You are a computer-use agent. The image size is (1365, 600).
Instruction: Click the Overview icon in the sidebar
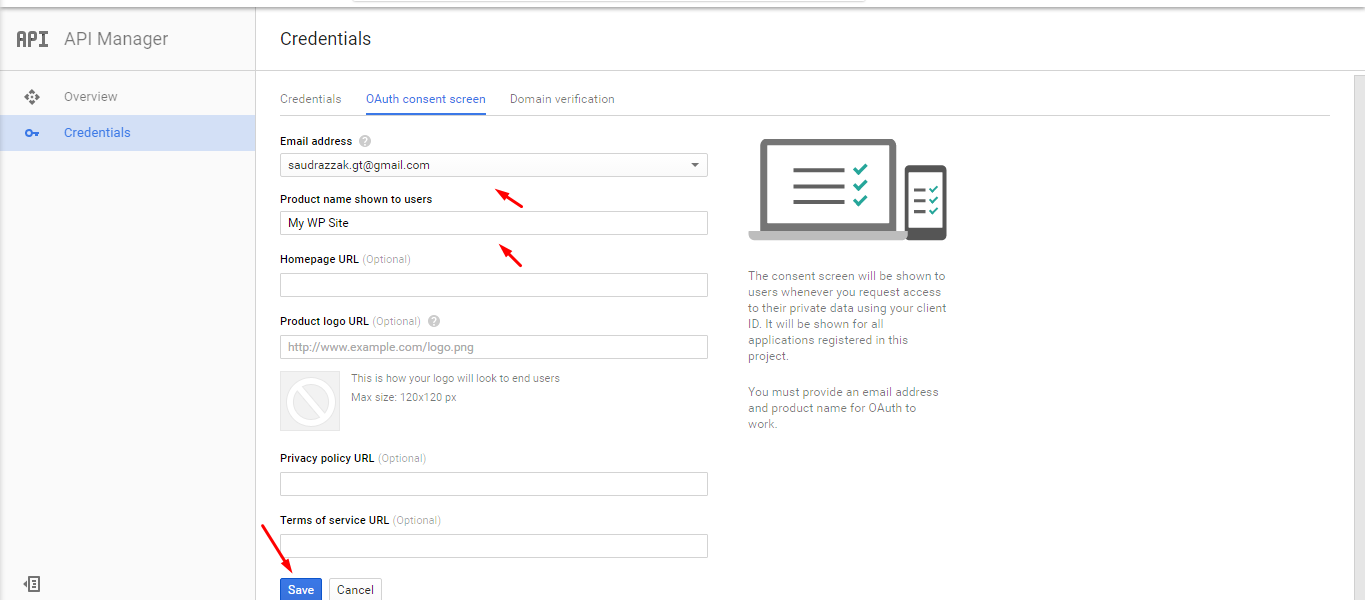(x=32, y=97)
